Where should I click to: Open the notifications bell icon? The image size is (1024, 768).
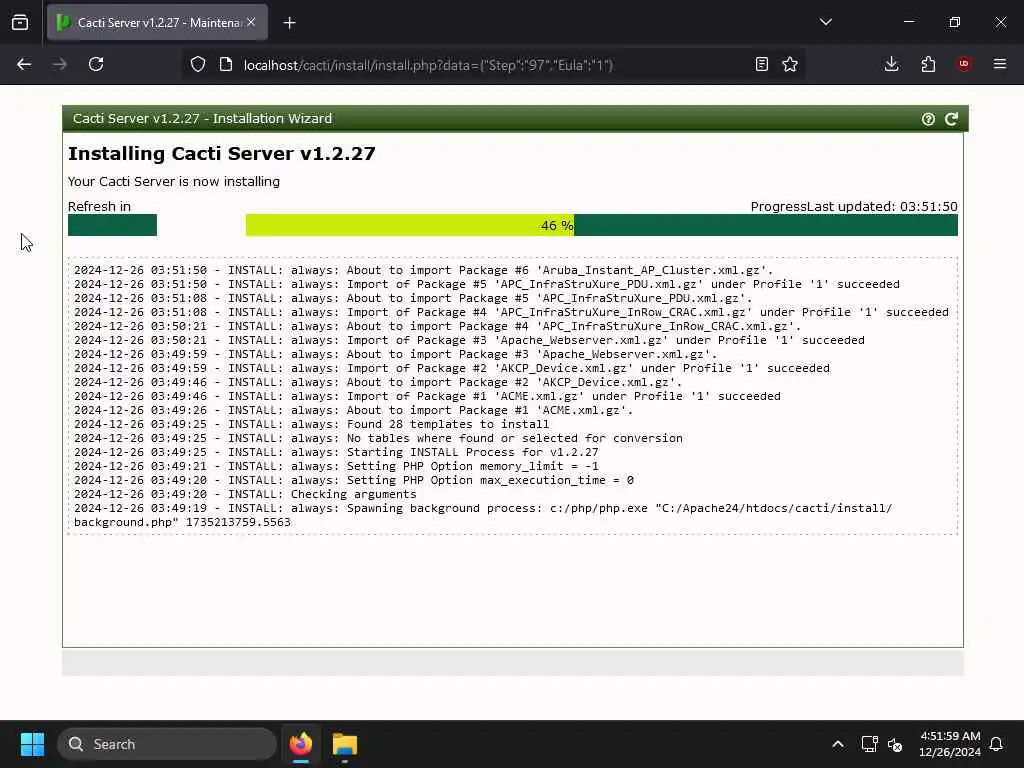997,744
